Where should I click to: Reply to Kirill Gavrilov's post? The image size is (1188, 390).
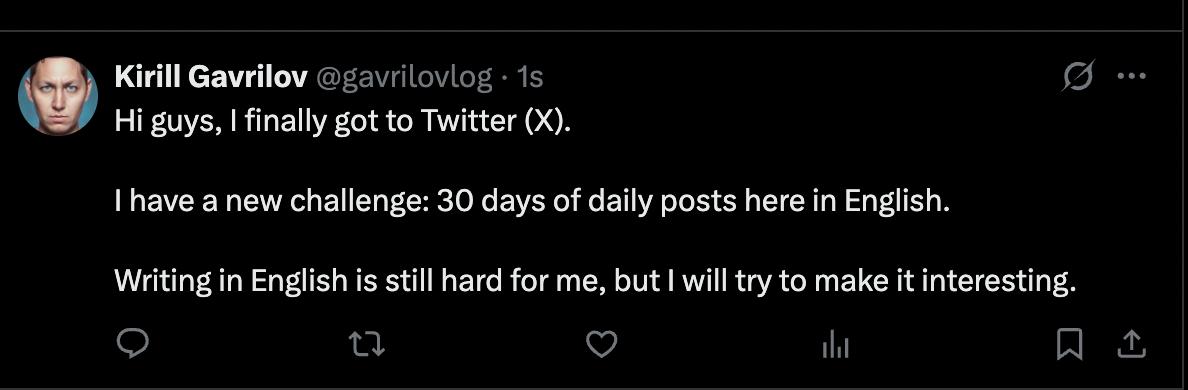(x=132, y=346)
